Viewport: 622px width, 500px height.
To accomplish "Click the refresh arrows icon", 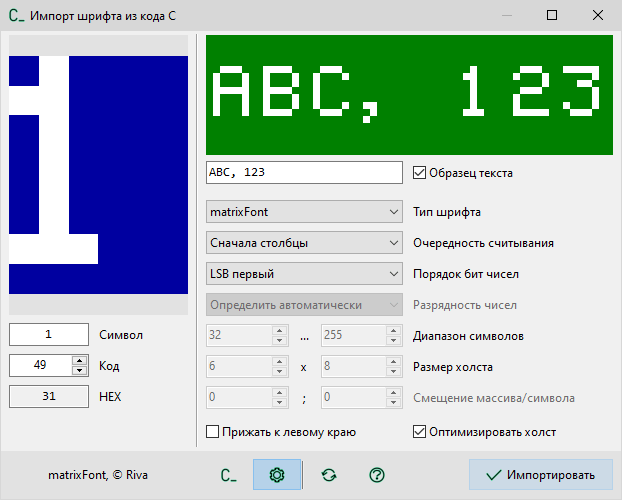I will tap(328, 475).
